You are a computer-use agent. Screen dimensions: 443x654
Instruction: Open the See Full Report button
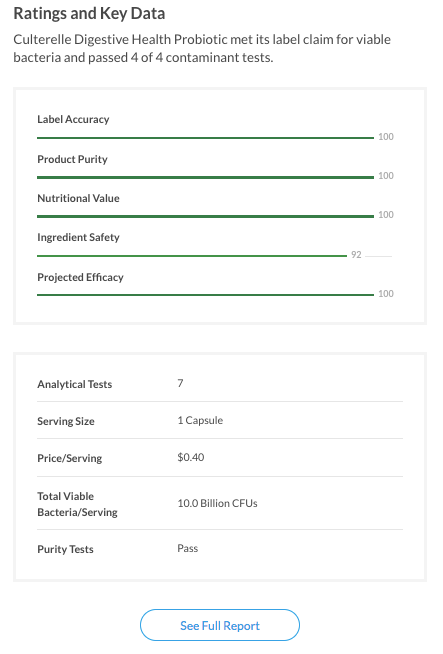(x=220, y=625)
